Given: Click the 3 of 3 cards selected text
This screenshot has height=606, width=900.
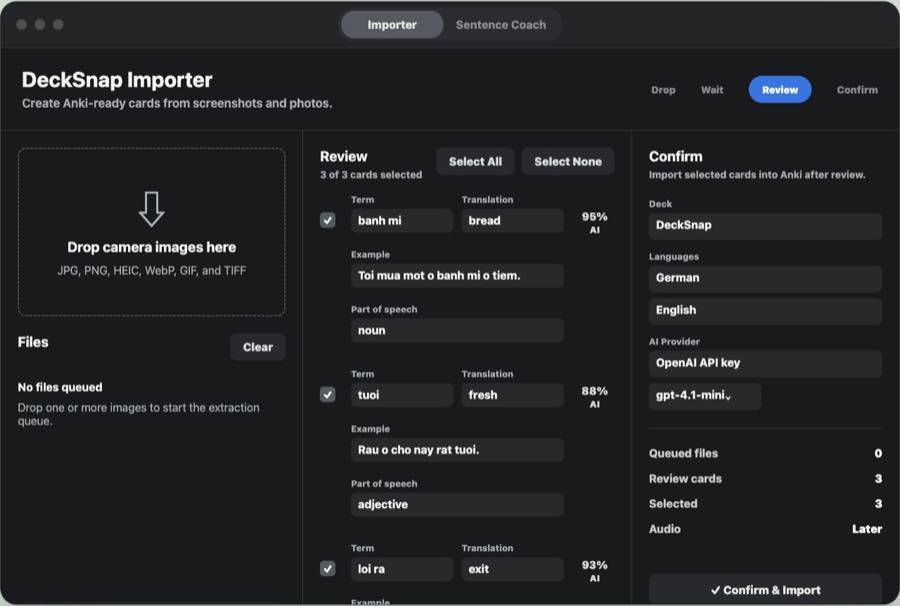Looking at the screenshot, I should 371,174.
